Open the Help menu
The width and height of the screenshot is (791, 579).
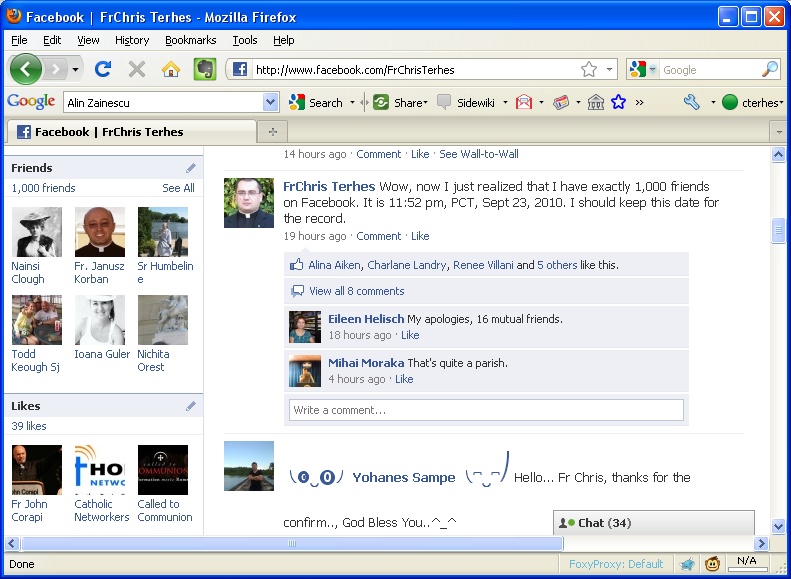click(284, 40)
